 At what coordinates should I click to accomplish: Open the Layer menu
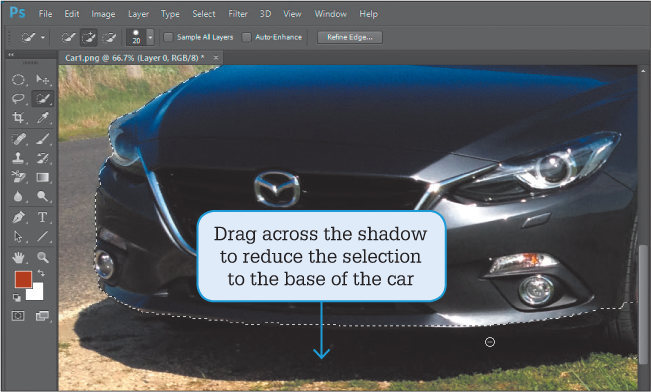click(x=138, y=14)
